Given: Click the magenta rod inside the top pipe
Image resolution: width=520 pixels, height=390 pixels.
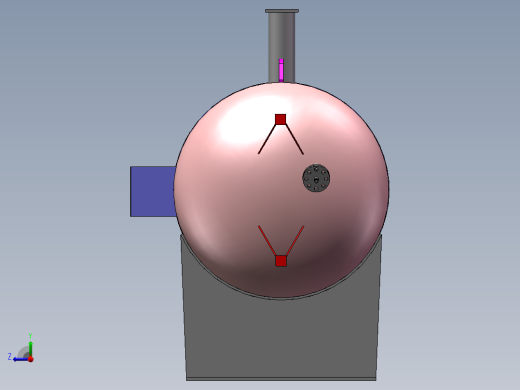Looking at the screenshot, I should [x=281, y=71].
